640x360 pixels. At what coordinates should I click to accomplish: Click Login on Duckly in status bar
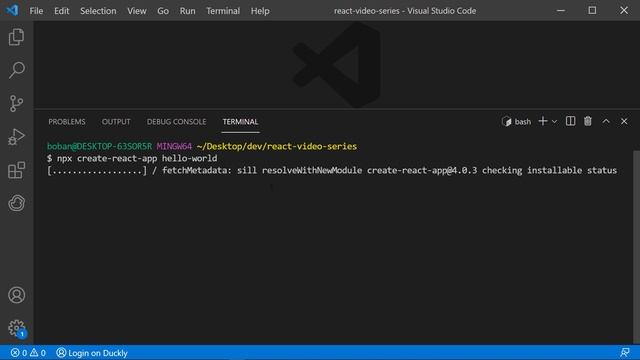click(x=92, y=353)
